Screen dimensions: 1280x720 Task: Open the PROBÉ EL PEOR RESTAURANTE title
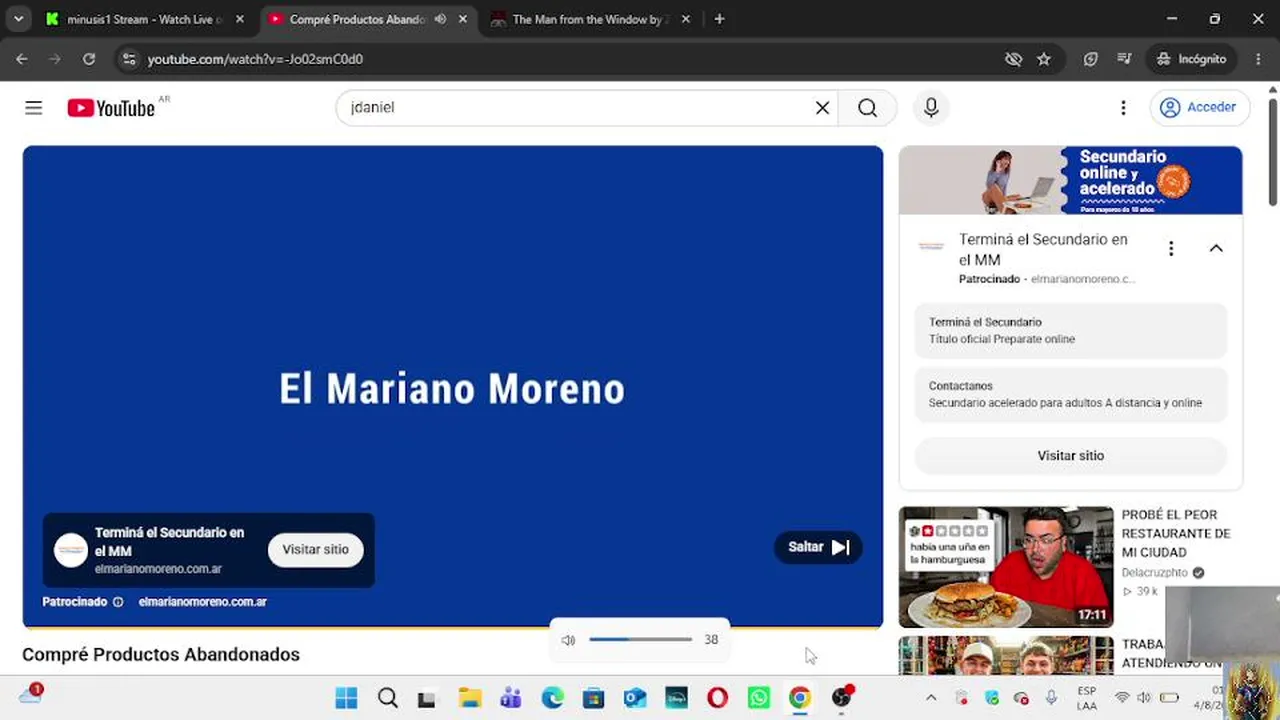pos(1176,533)
